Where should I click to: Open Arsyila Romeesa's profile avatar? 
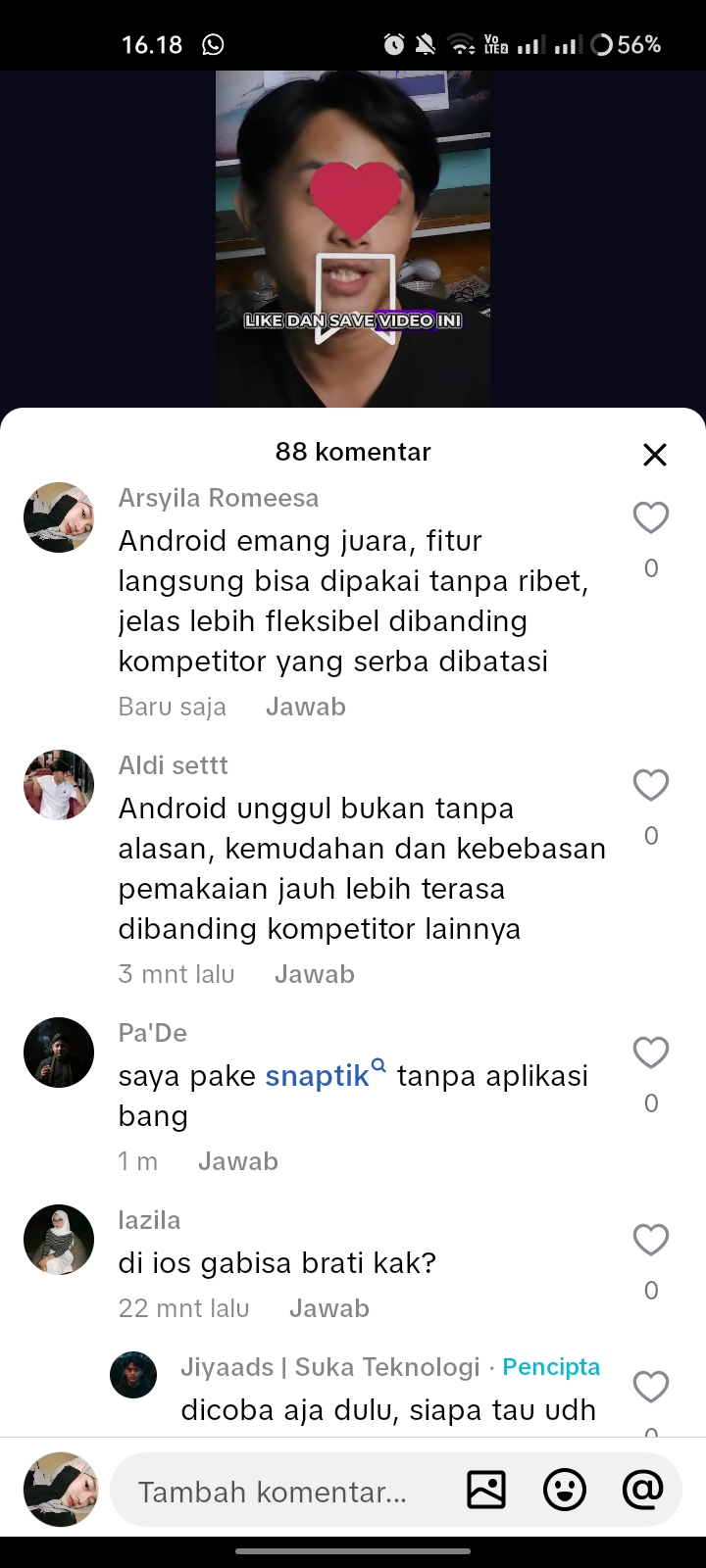coord(59,517)
